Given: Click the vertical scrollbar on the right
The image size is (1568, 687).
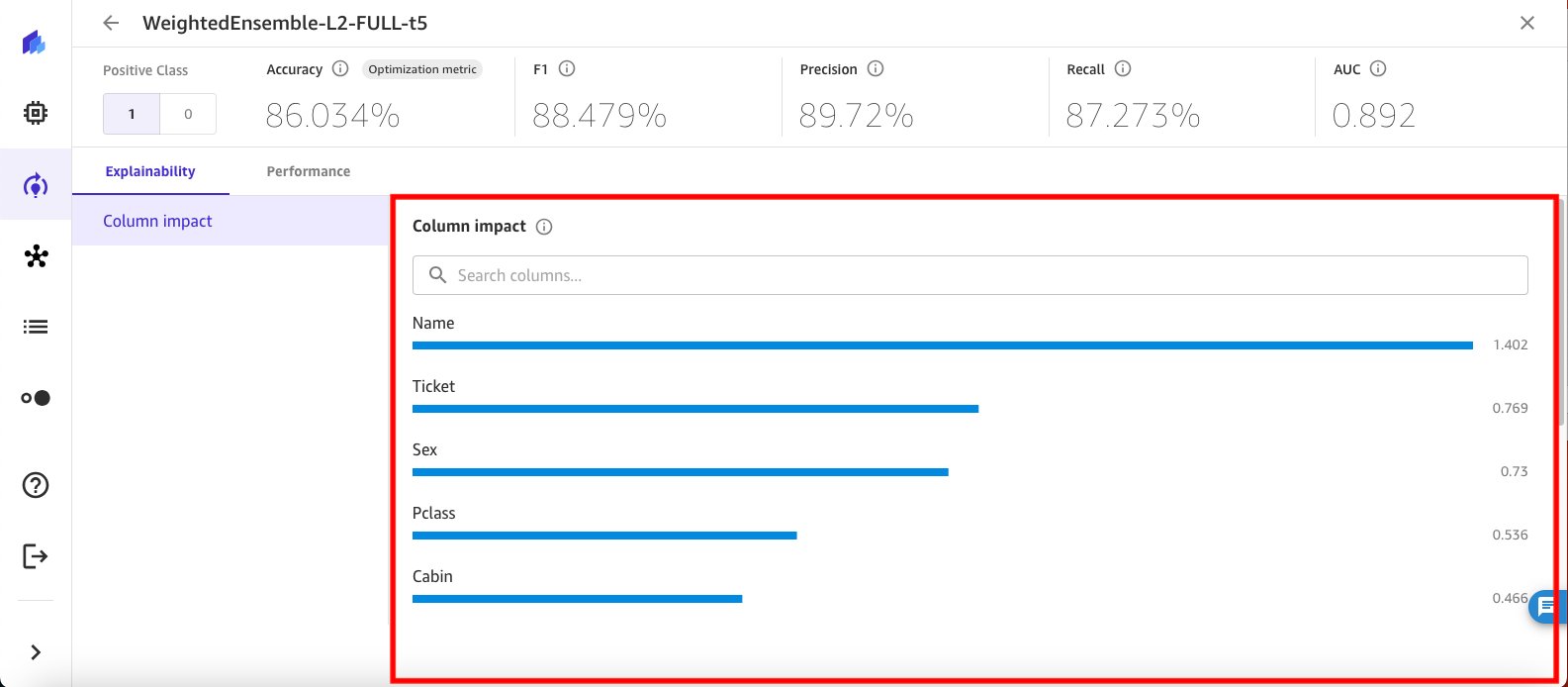Looking at the screenshot, I should coord(1561,312).
